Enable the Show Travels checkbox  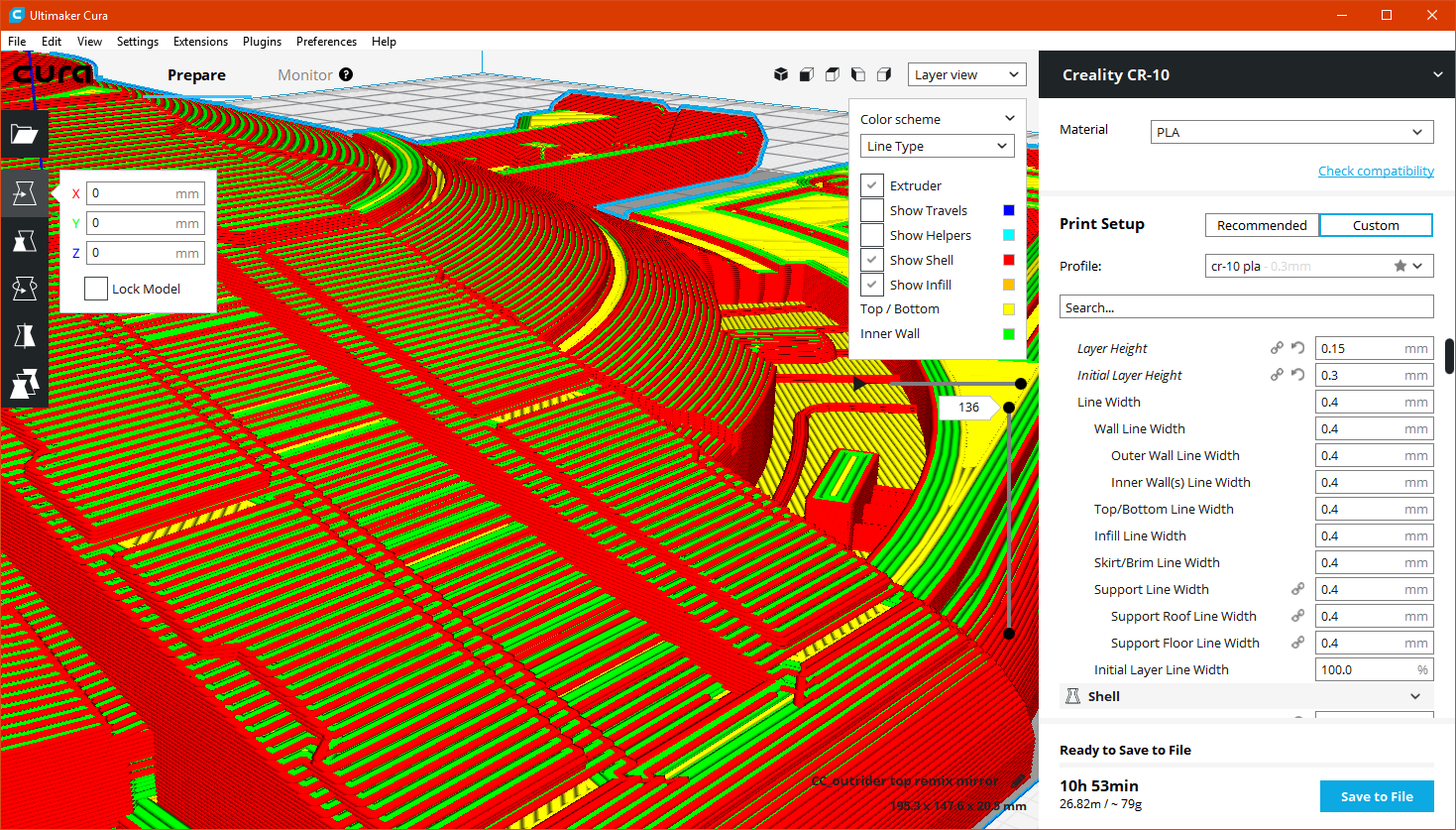872,210
